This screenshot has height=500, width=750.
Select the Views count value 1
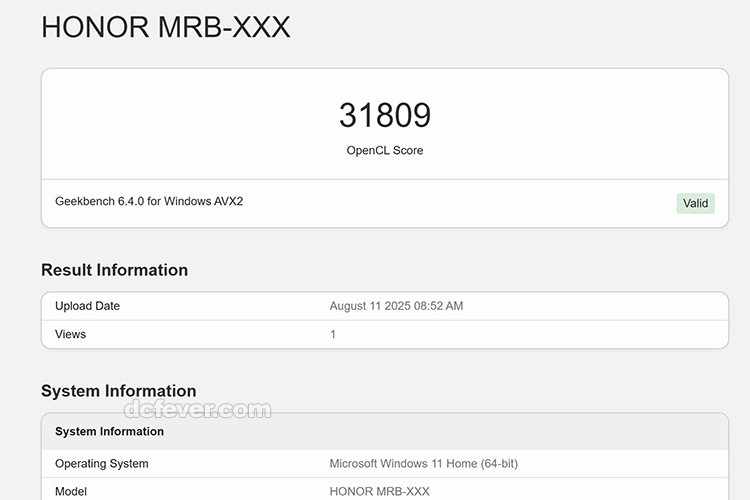(333, 334)
